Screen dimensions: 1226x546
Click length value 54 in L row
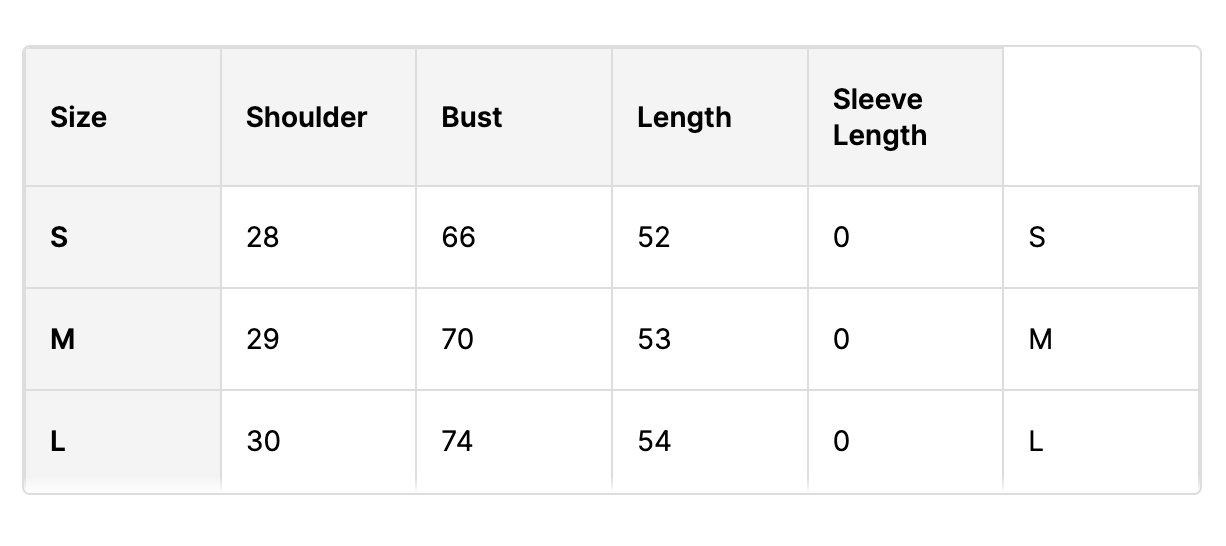pos(654,442)
